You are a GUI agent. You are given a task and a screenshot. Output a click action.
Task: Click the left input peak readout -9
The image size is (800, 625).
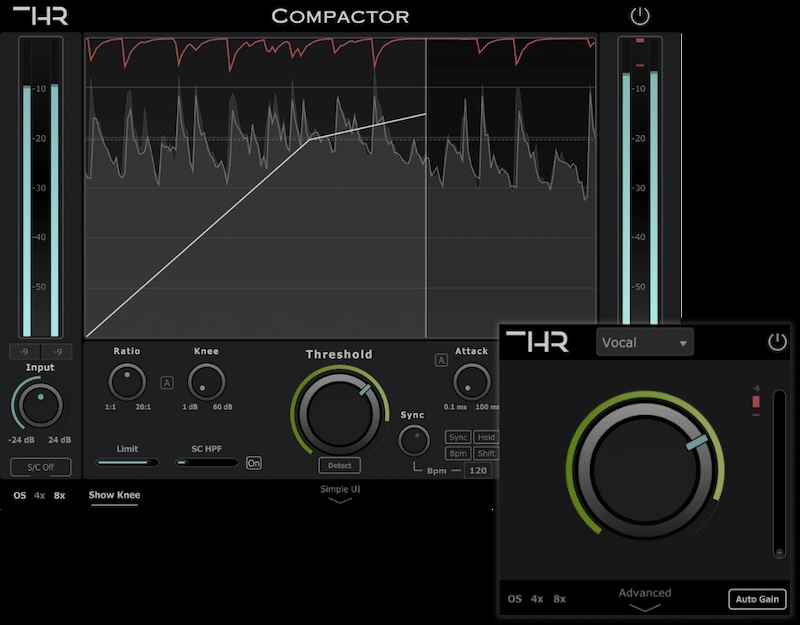24,352
